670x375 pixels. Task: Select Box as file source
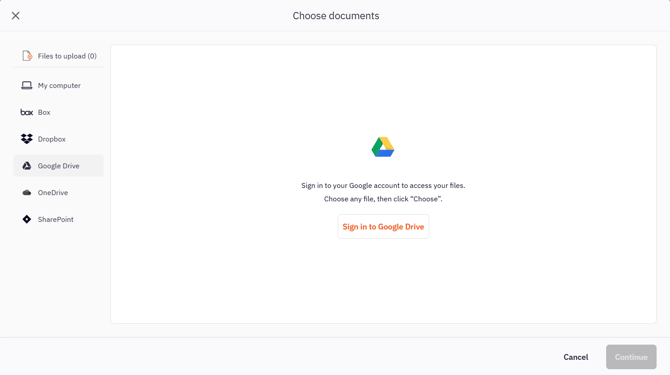tap(59, 112)
